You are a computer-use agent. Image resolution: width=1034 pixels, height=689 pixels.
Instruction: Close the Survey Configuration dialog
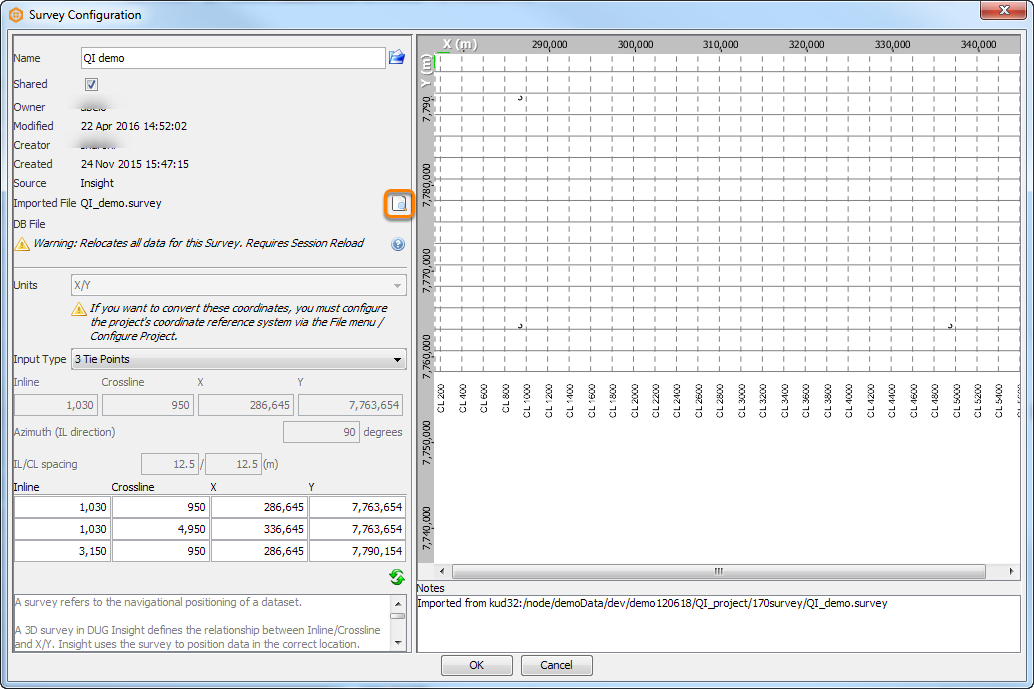coord(1003,10)
